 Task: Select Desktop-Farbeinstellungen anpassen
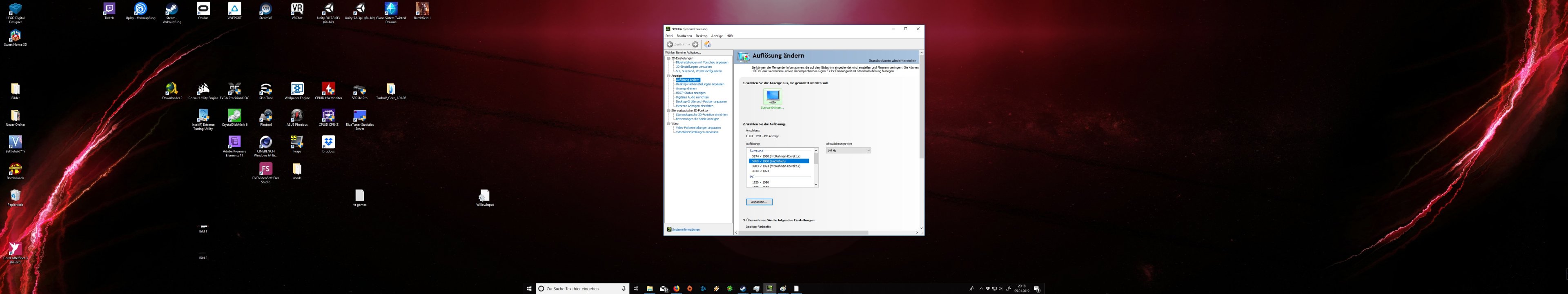click(700, 85)
